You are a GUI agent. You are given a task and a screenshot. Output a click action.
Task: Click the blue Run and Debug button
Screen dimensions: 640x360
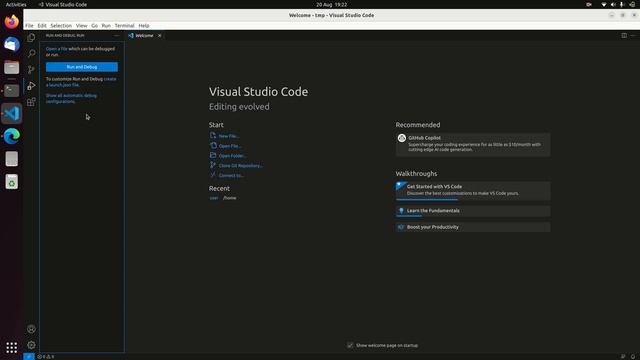point(82,67)
